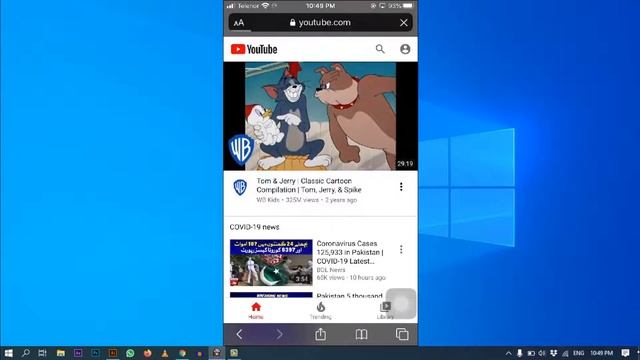
Task: Open Safari bookmarks
Action: click(x=361, y=335)
